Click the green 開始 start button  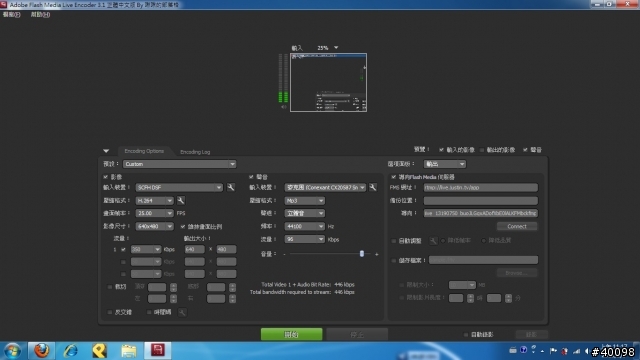[x=291, y=335]
